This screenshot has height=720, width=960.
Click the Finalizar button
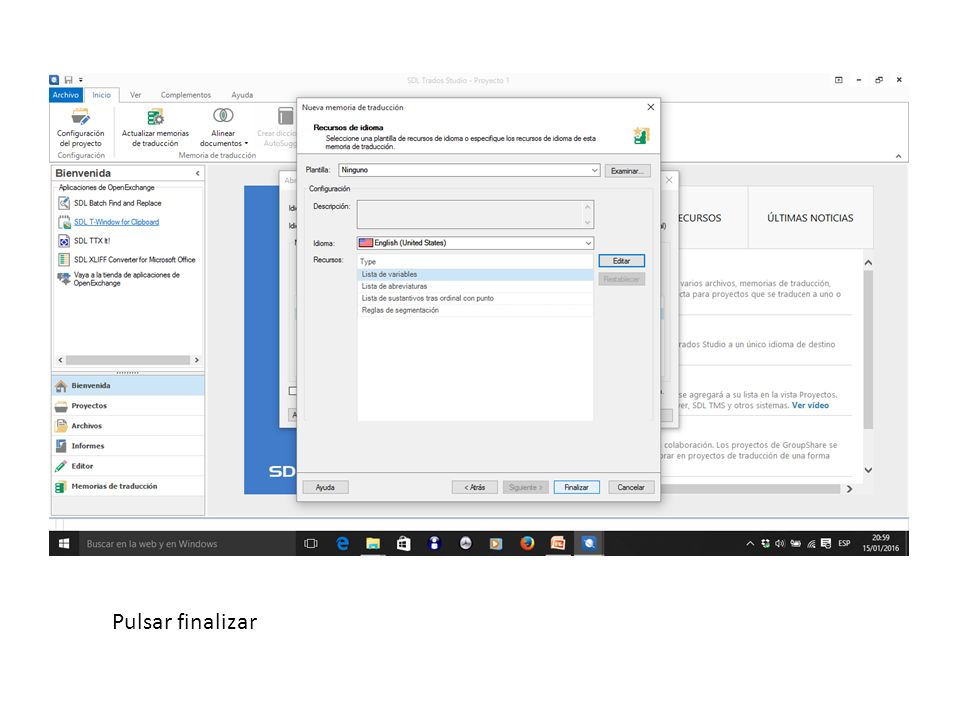pyautogui.click(x=576, y=487)
